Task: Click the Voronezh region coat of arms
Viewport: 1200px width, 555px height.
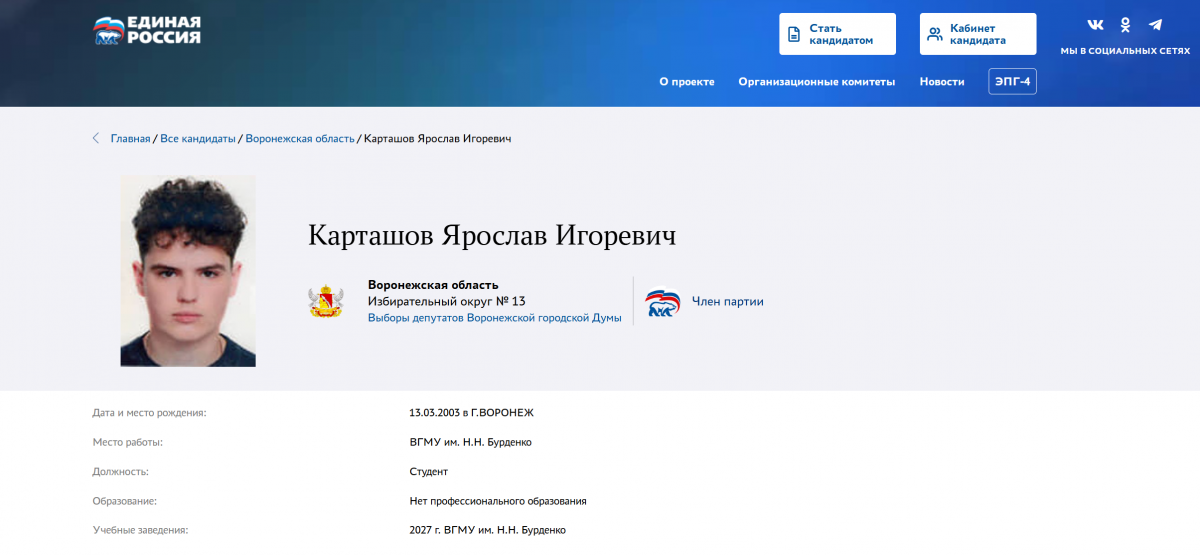Action: (326, 300)
